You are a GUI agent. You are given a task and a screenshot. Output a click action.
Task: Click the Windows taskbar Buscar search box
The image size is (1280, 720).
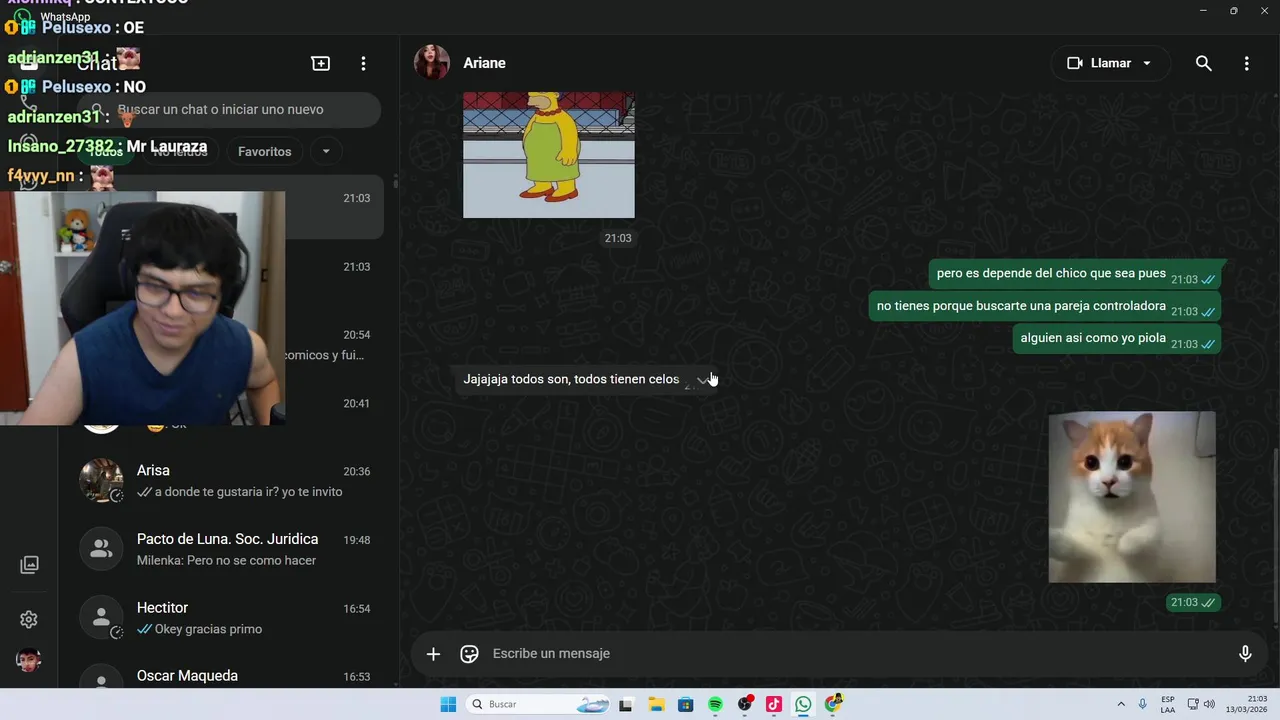point(539,704)
